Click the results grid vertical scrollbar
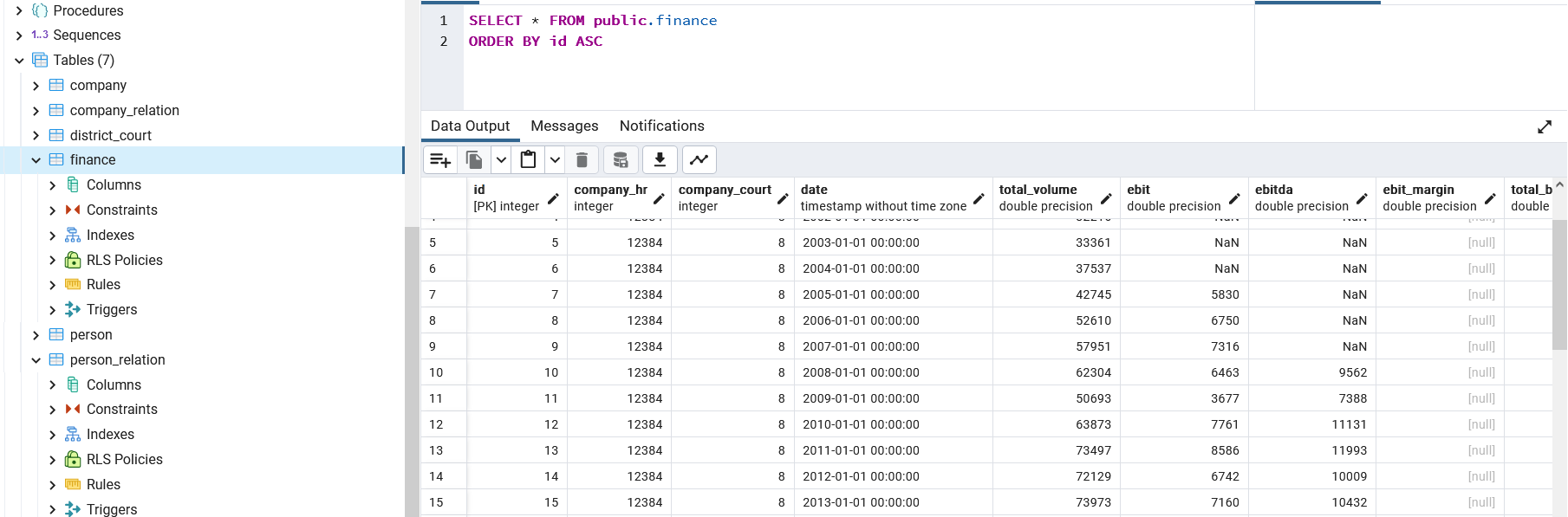The image size is (1568, 517). [x=1559, y=286]
